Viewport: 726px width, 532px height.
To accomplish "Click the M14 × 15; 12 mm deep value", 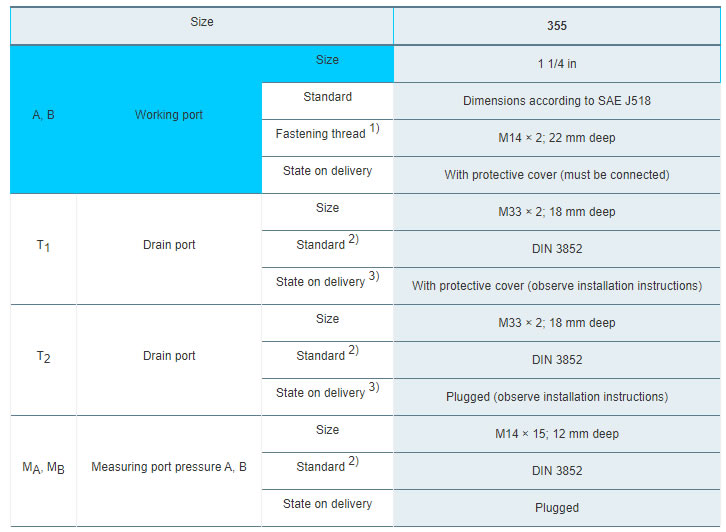I will tap(557, 434).
